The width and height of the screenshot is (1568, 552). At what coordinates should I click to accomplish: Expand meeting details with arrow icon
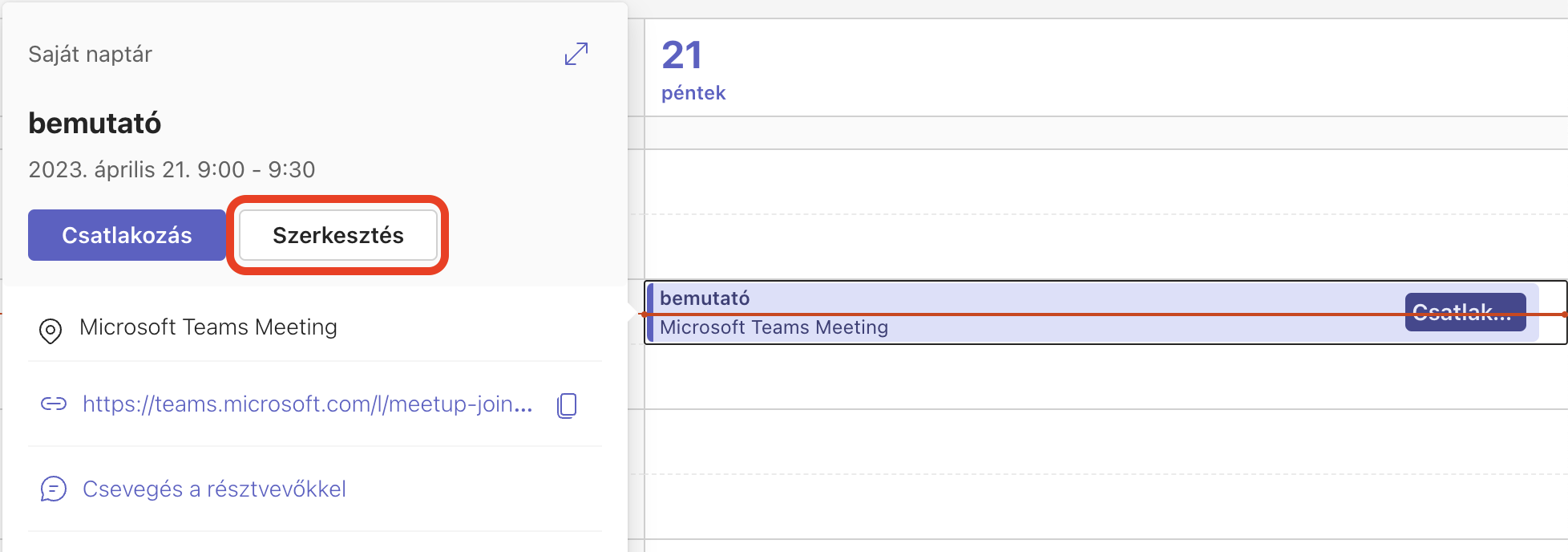click(576, 54)
